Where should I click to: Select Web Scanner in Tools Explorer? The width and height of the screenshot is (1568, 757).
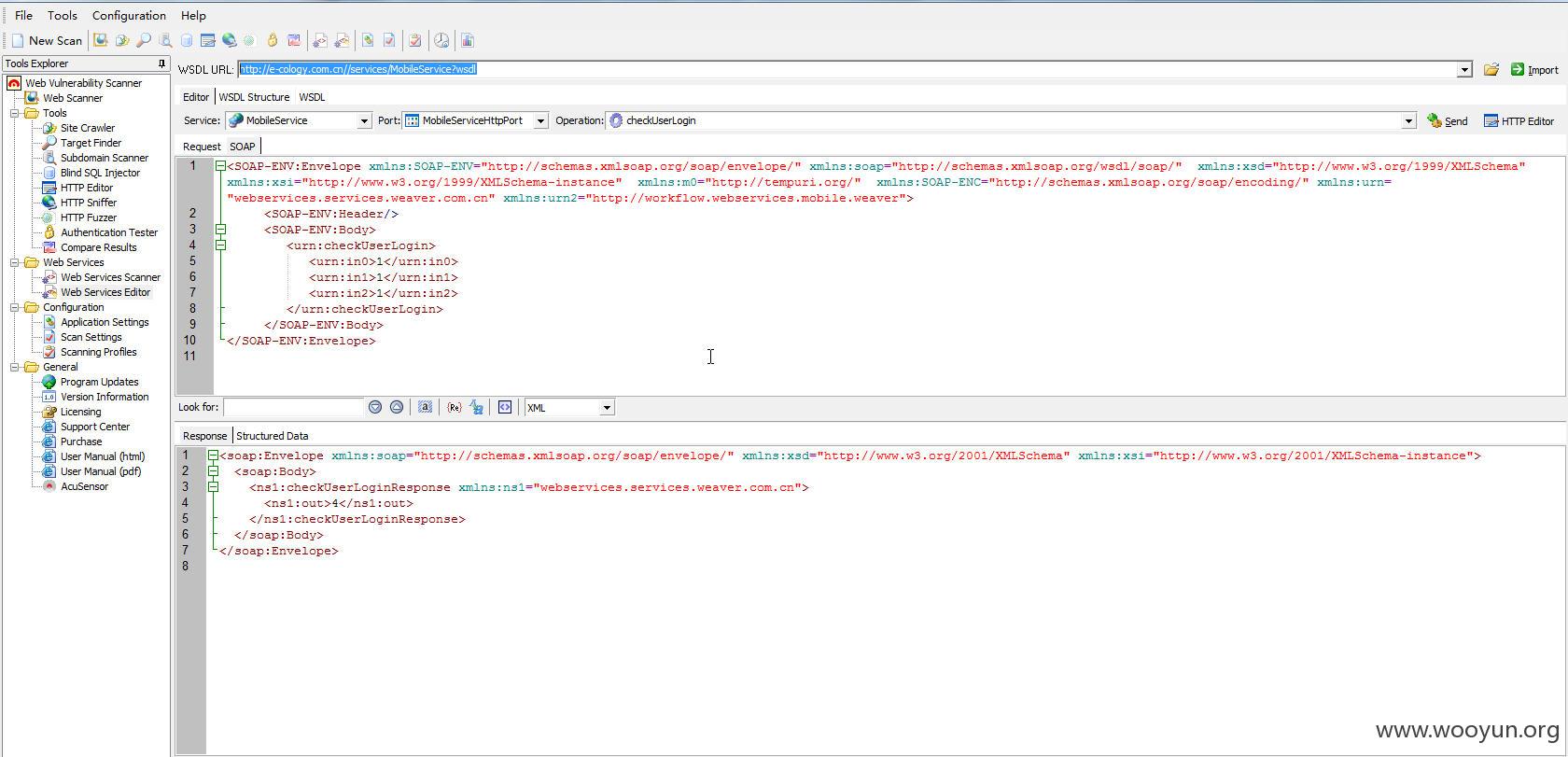click(x=73, y=98)
